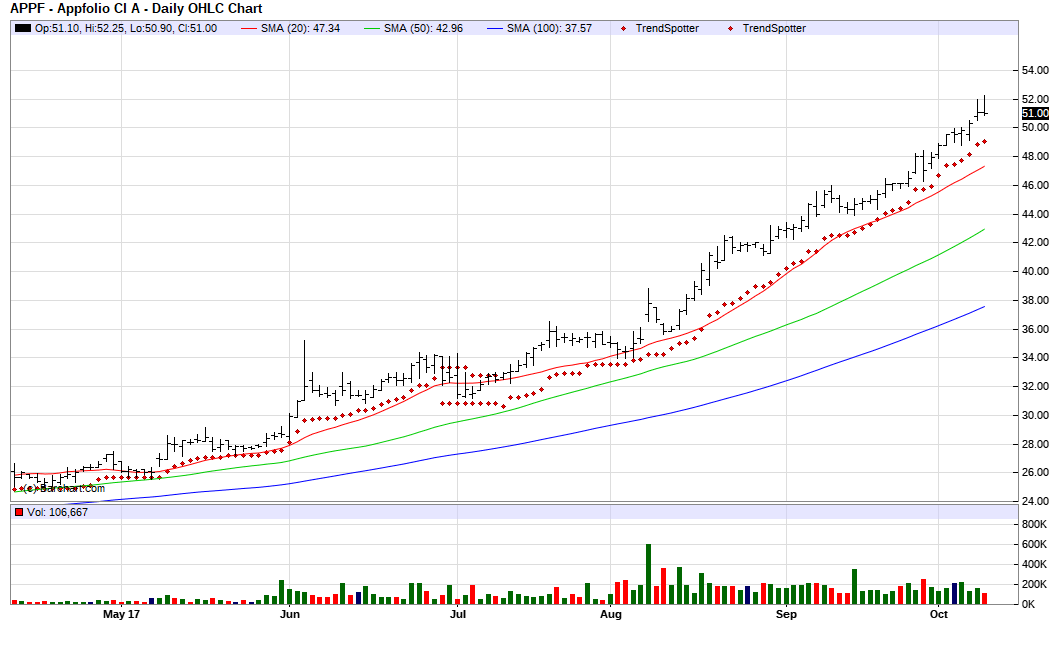Click the 26.00 price axis label
The image size is (1060, 645).
pyautogui.click(x=1035, y=473)
